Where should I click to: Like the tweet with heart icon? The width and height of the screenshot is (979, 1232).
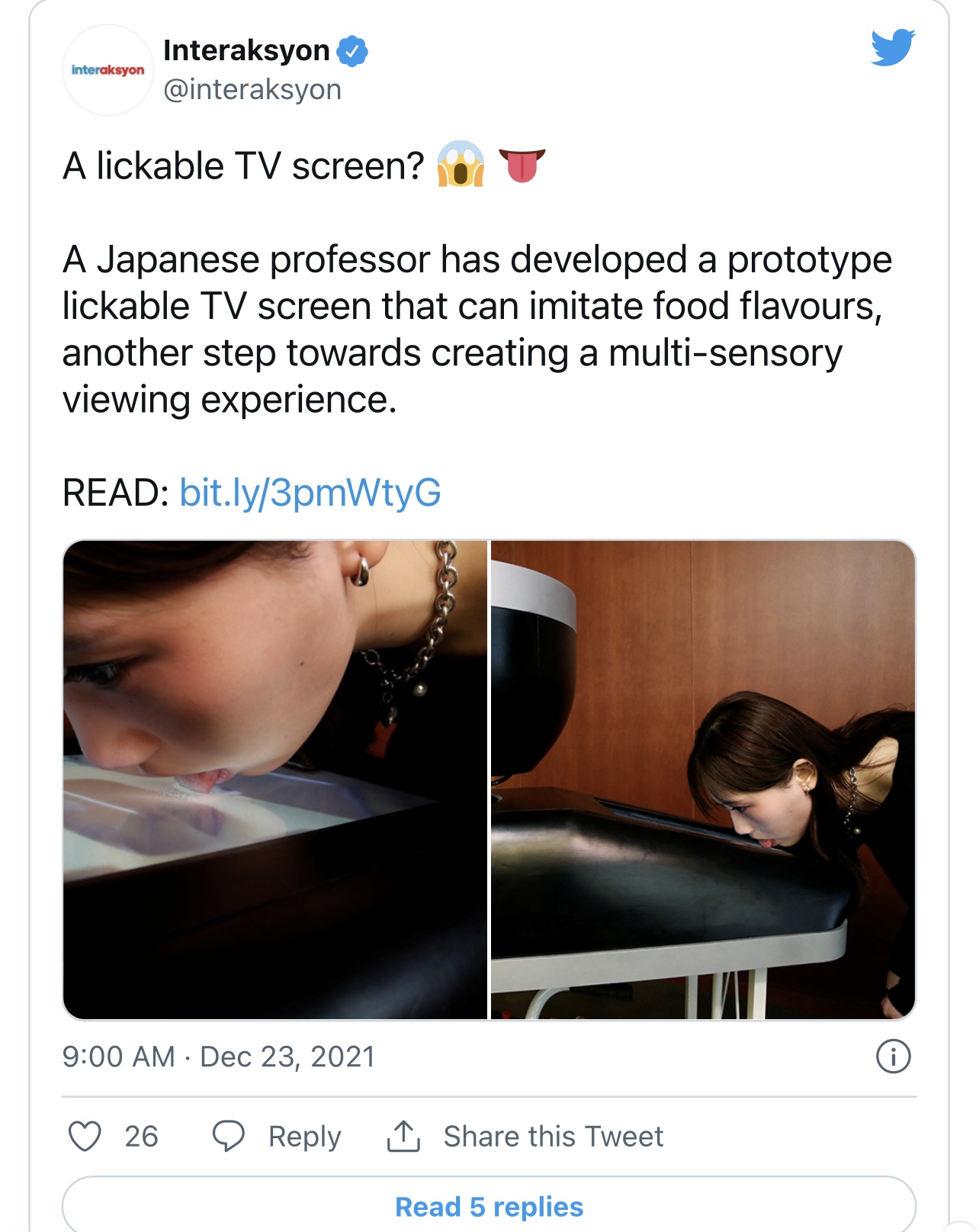click(x=85, y=1136)
